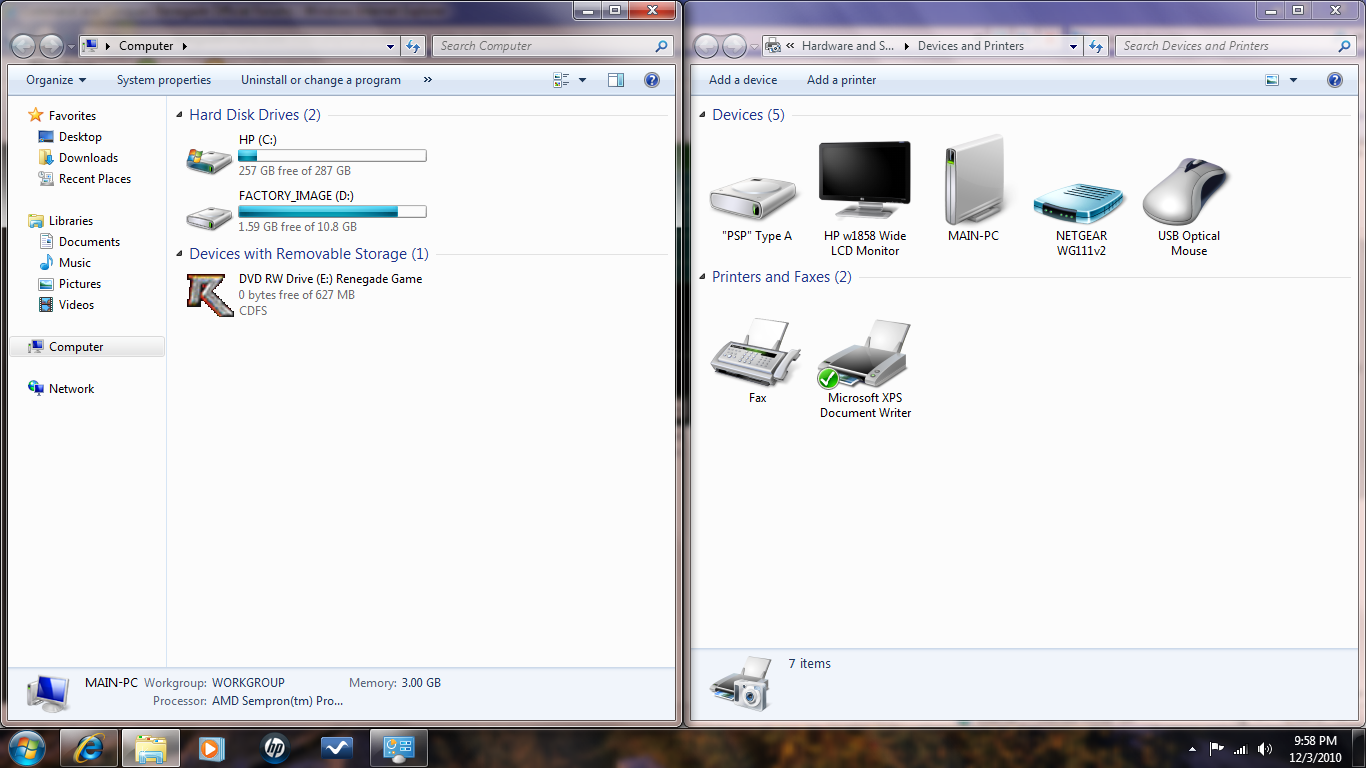
Task: Open Downloads in the Favorites list
Action: 88,158
